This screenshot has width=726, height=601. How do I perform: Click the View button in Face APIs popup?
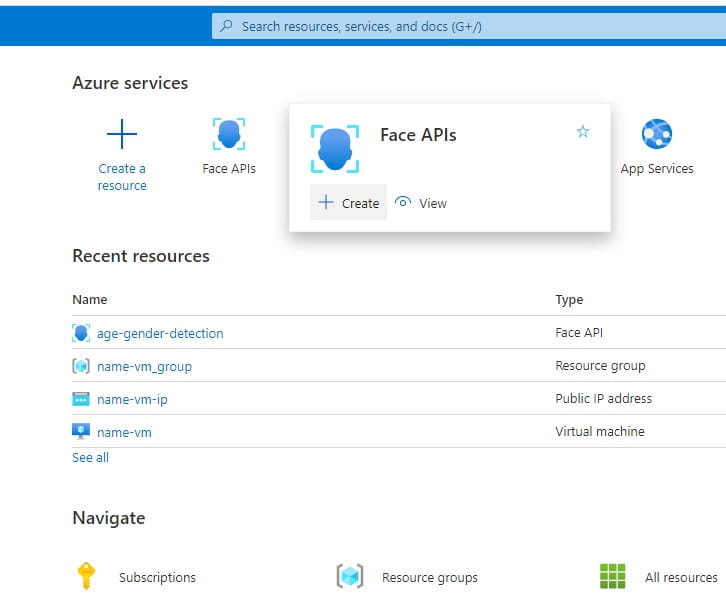tap(420, 203)
